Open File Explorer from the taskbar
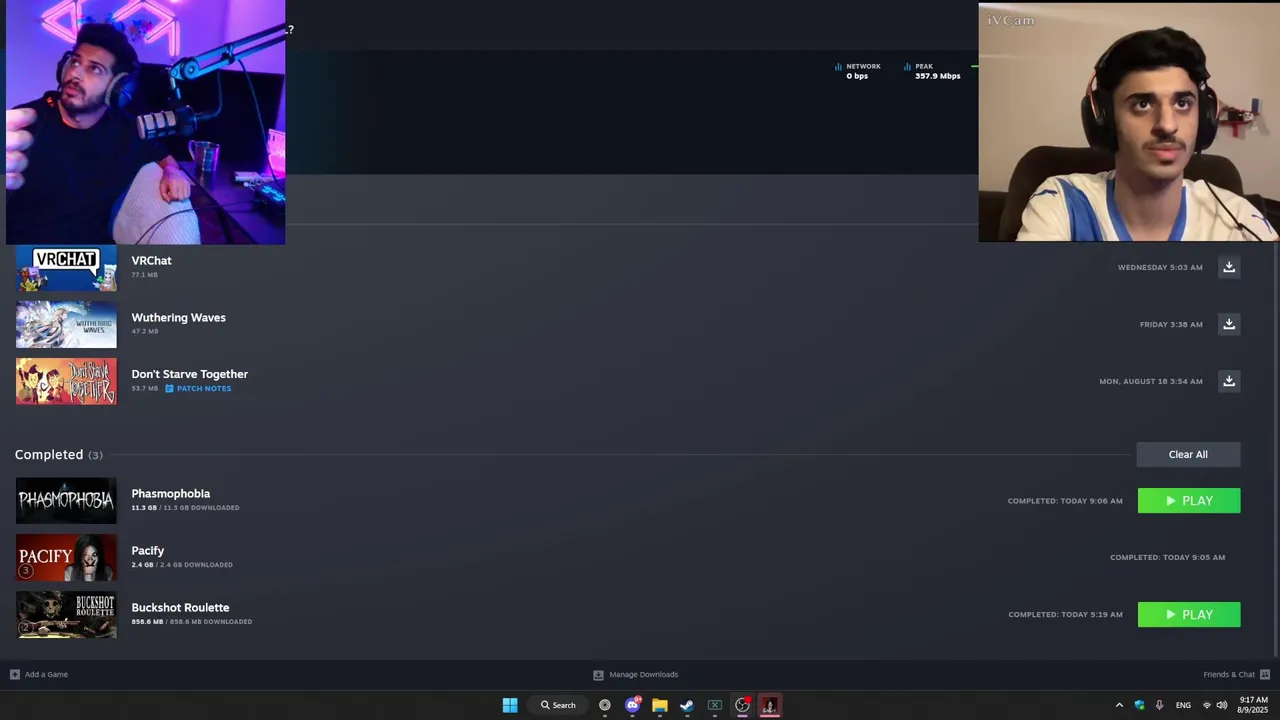This screenshot has width=1280, height=720. tap(659, 705)
